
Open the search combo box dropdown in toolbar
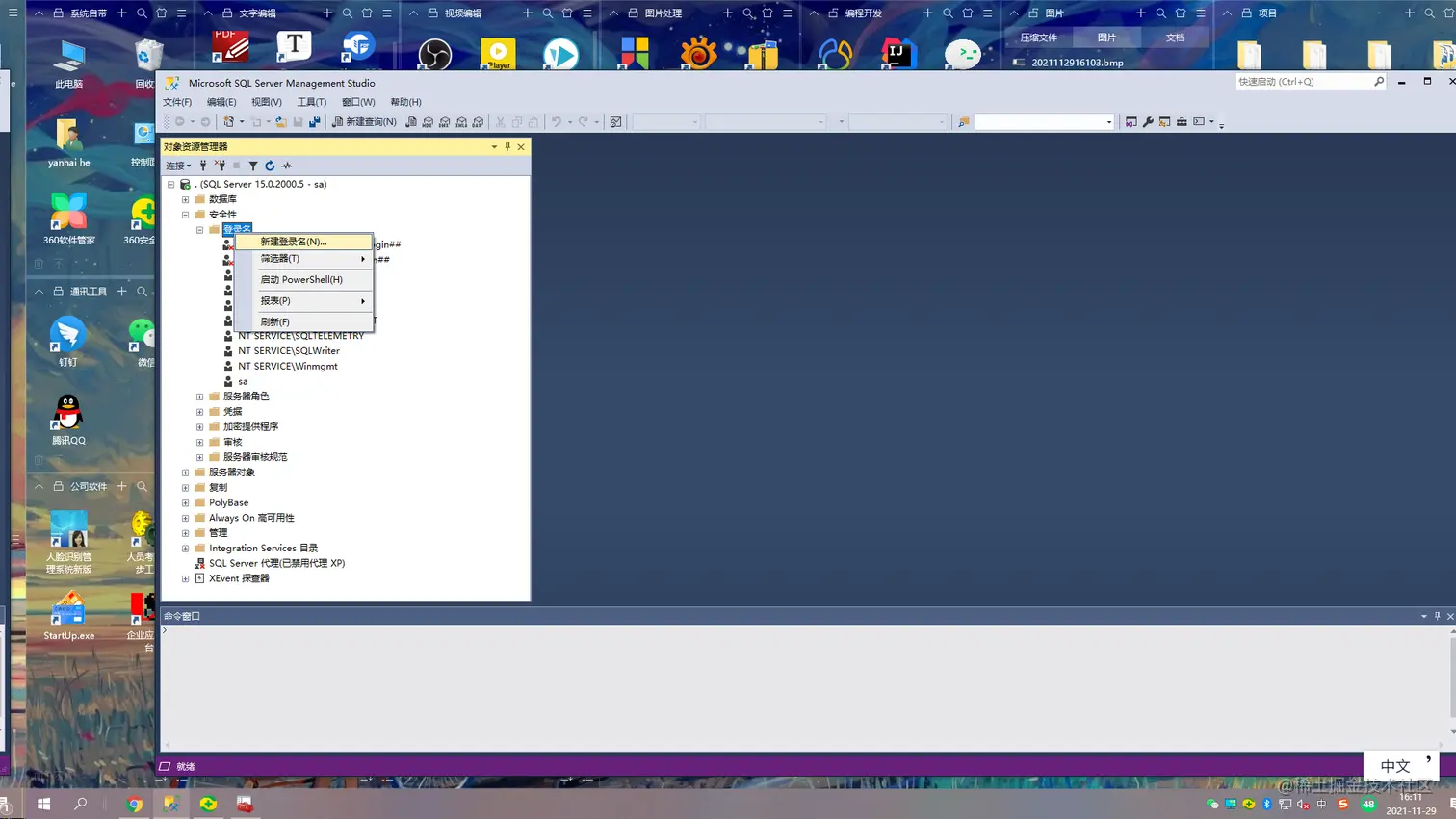[1109, 122]
